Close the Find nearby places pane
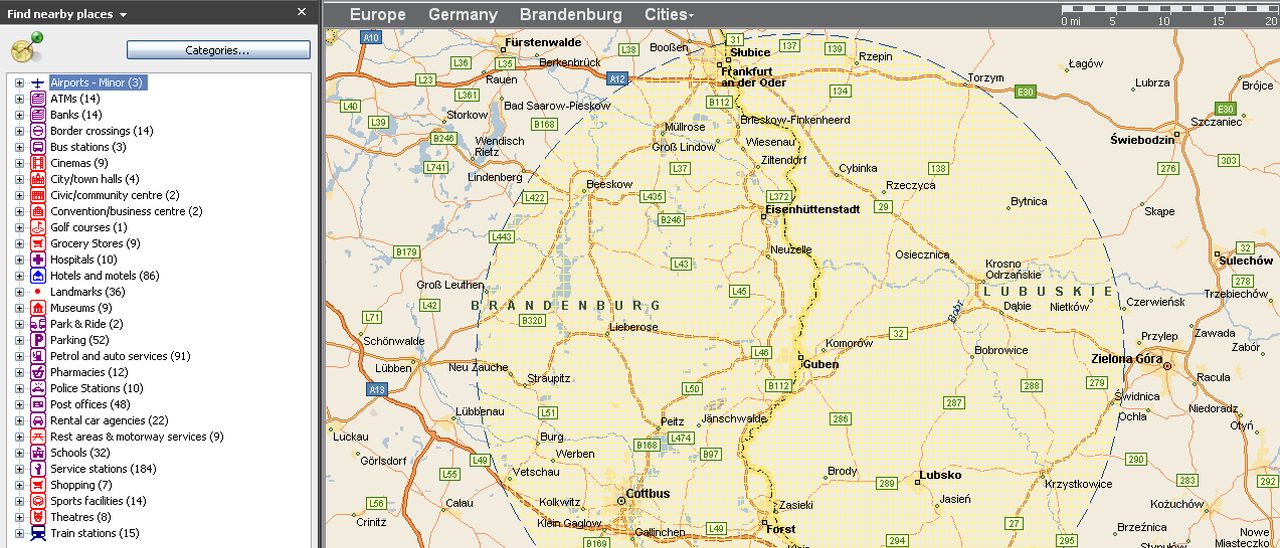The image size is (1280, 548). (x=302, y=12)
